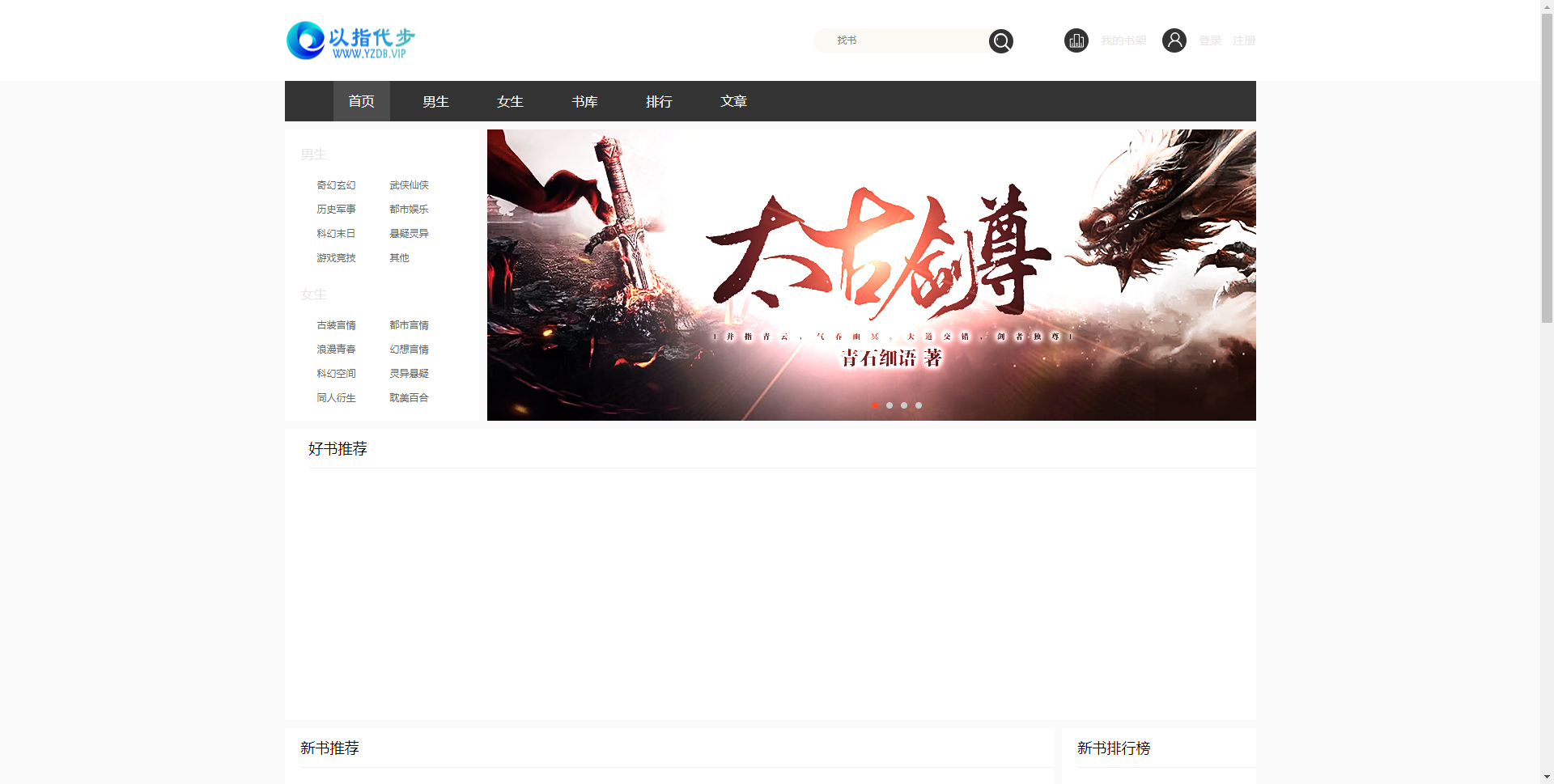Switch to the 书库 tab
Screen dimensions: 1554x784
(584, 100)
